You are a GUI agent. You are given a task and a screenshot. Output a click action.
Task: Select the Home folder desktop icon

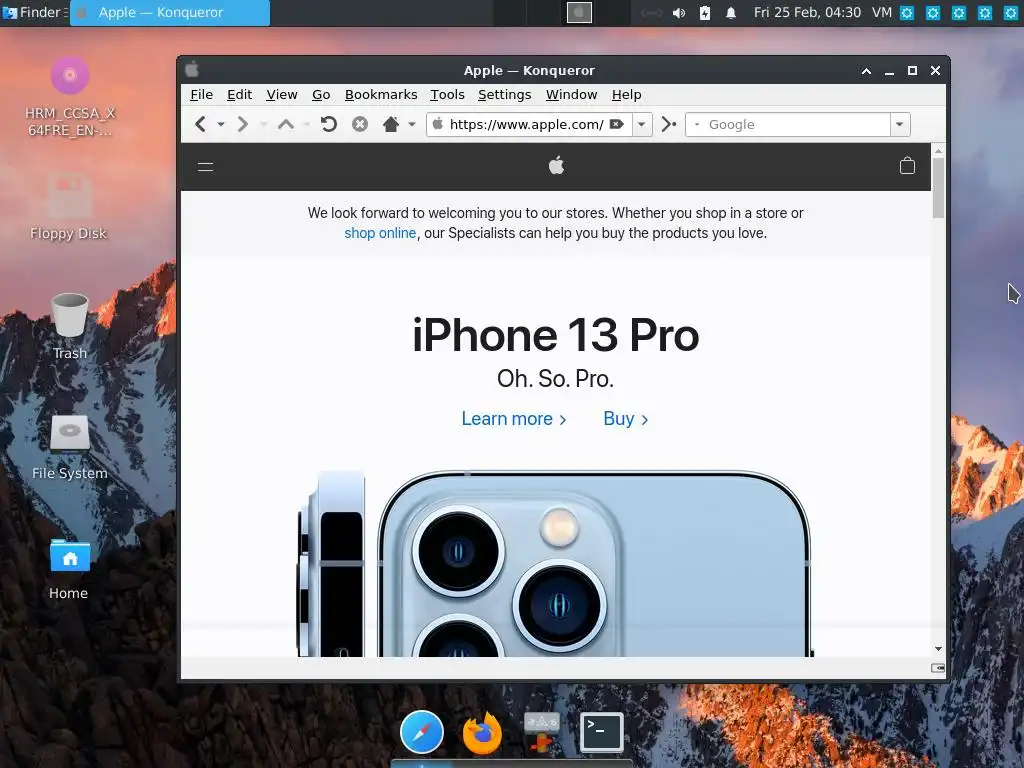(69, 569)
